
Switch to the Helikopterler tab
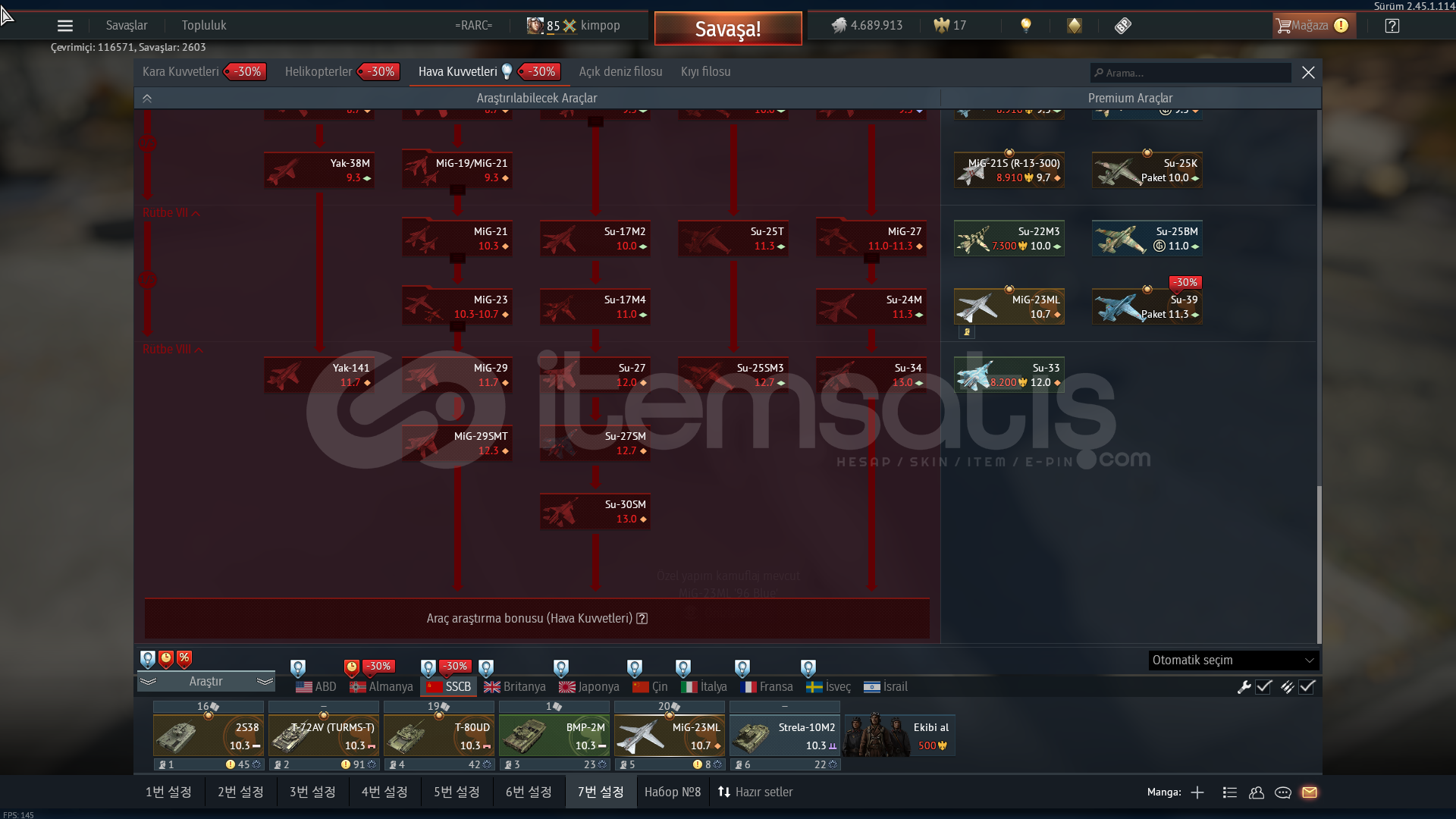pyautogui.click(x=318, y=72)
